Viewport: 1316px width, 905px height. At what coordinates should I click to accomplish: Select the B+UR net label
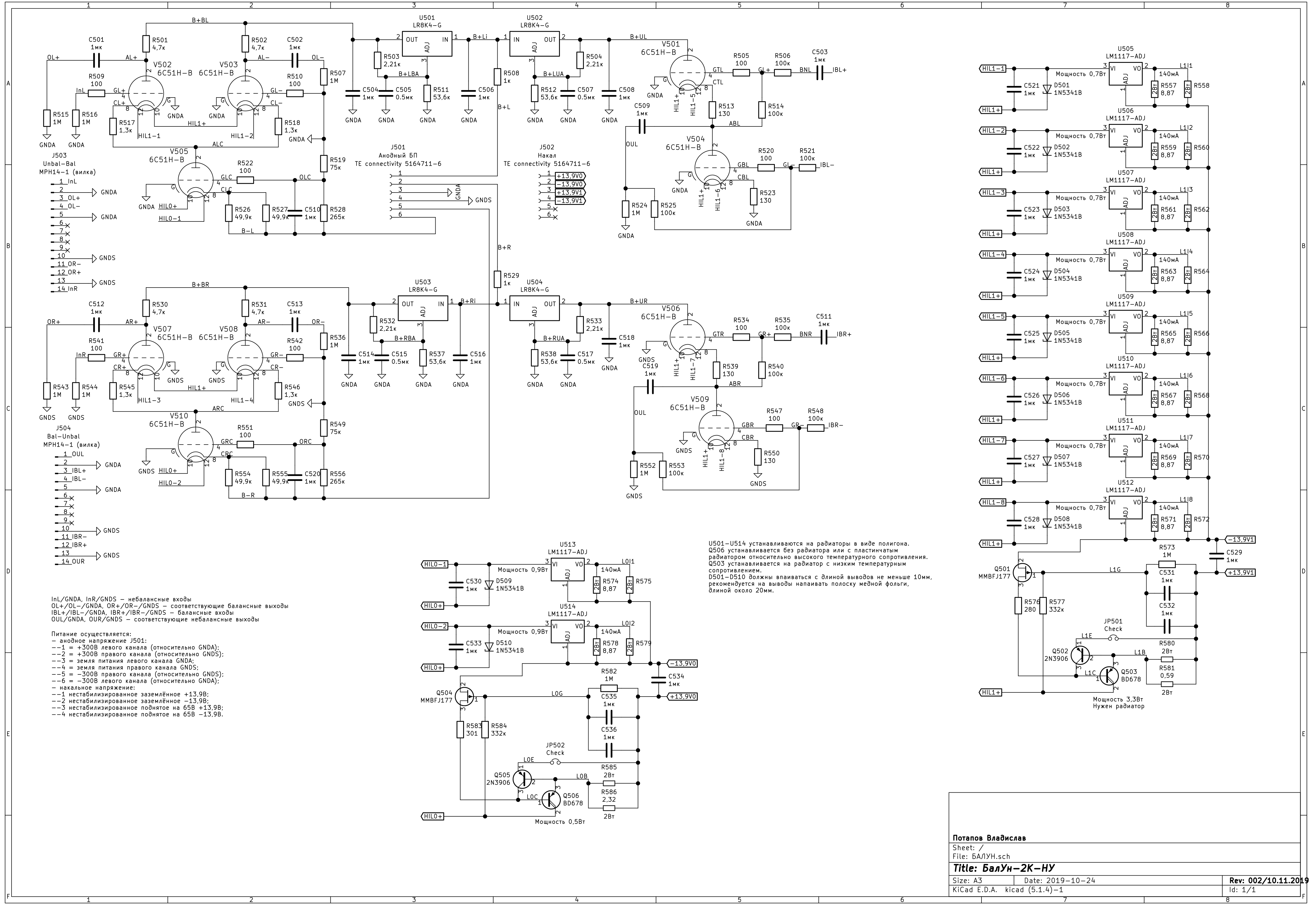638,301
